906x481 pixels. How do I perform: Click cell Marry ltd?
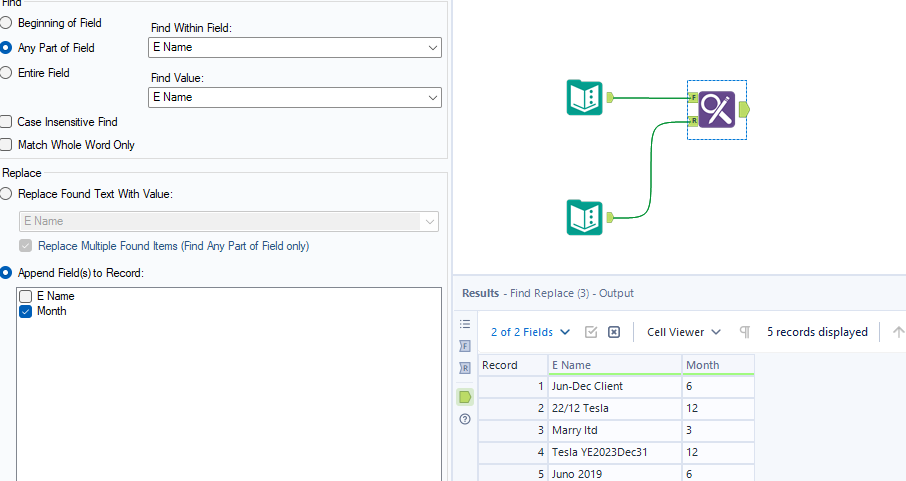615,430
